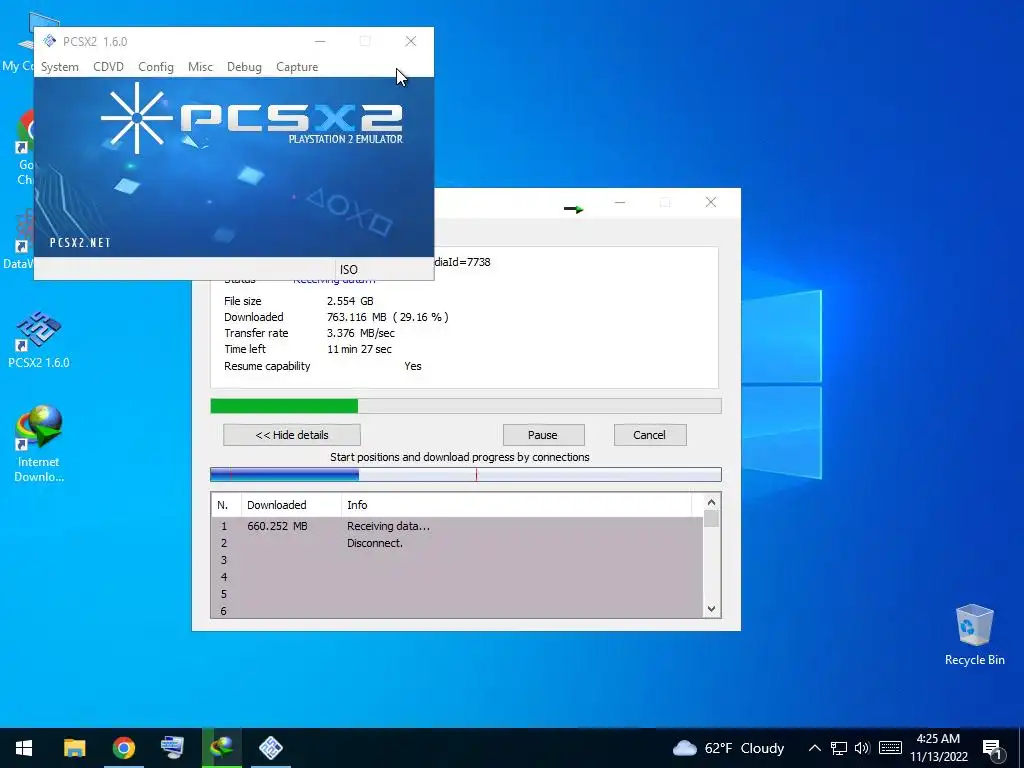Open the Internet Download Manager desktop icon
This screenshot has width=1024, height=768.
coord(39,444)
